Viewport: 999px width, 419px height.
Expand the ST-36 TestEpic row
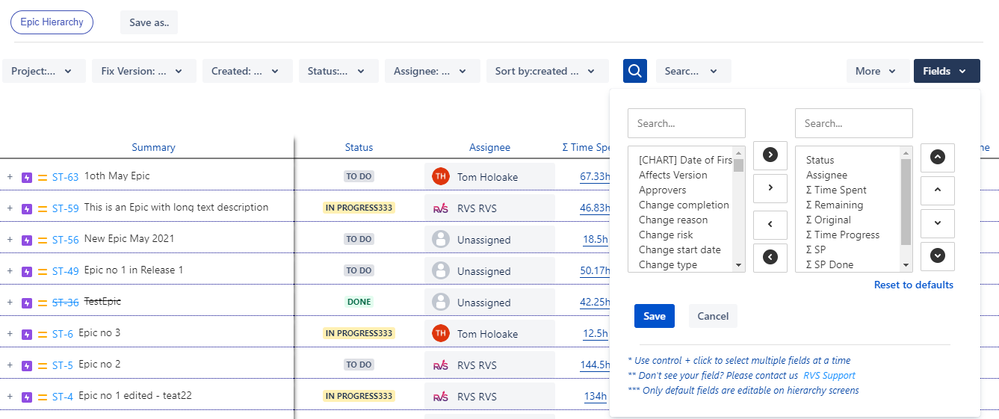point(10,302)
